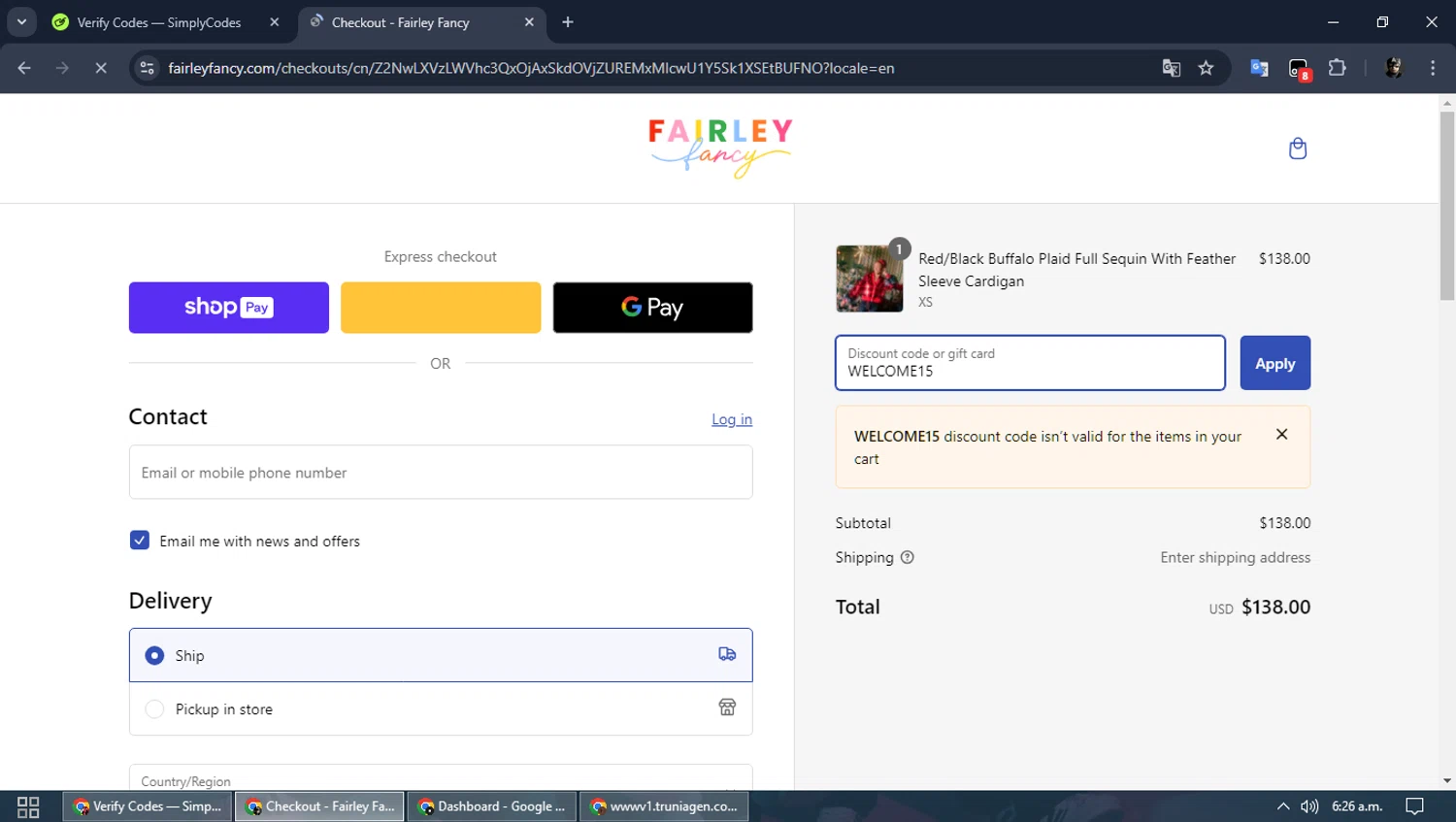Go forward in browser history
1456x822 pixels.
62,68
